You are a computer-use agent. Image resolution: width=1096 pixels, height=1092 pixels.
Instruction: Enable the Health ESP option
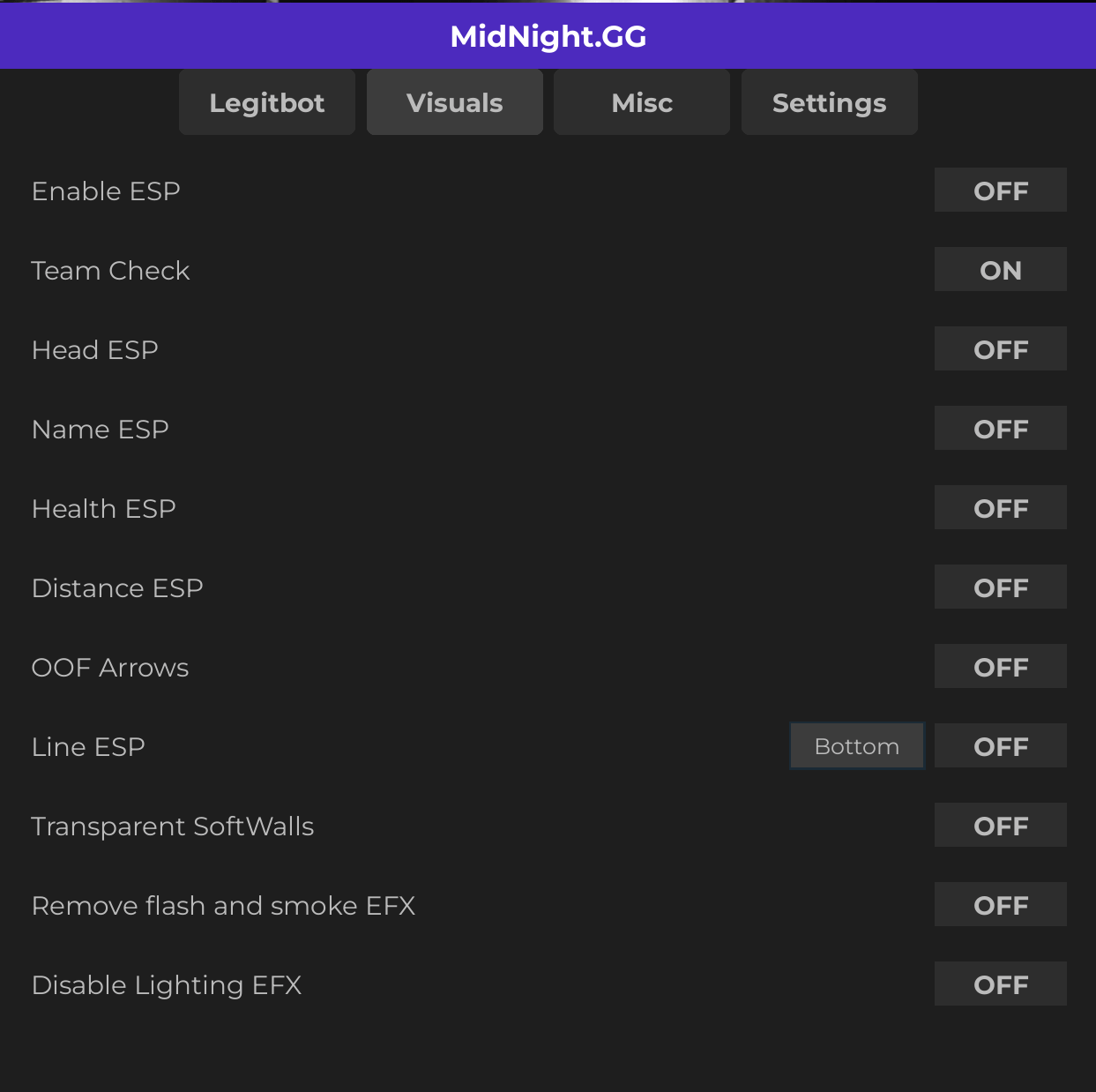(x=1001, y=508)
